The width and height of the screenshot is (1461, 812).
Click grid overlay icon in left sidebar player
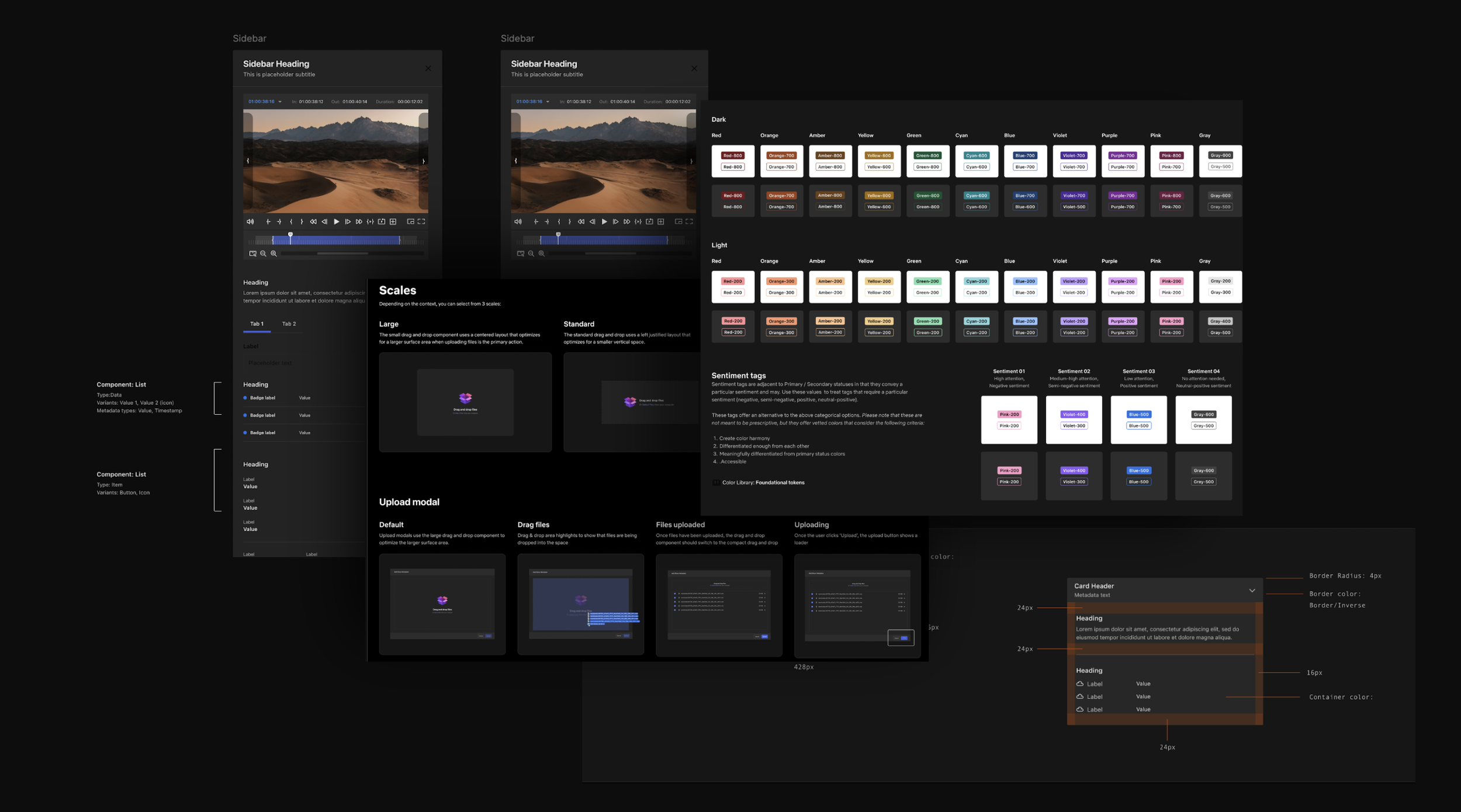pos(393,222)
